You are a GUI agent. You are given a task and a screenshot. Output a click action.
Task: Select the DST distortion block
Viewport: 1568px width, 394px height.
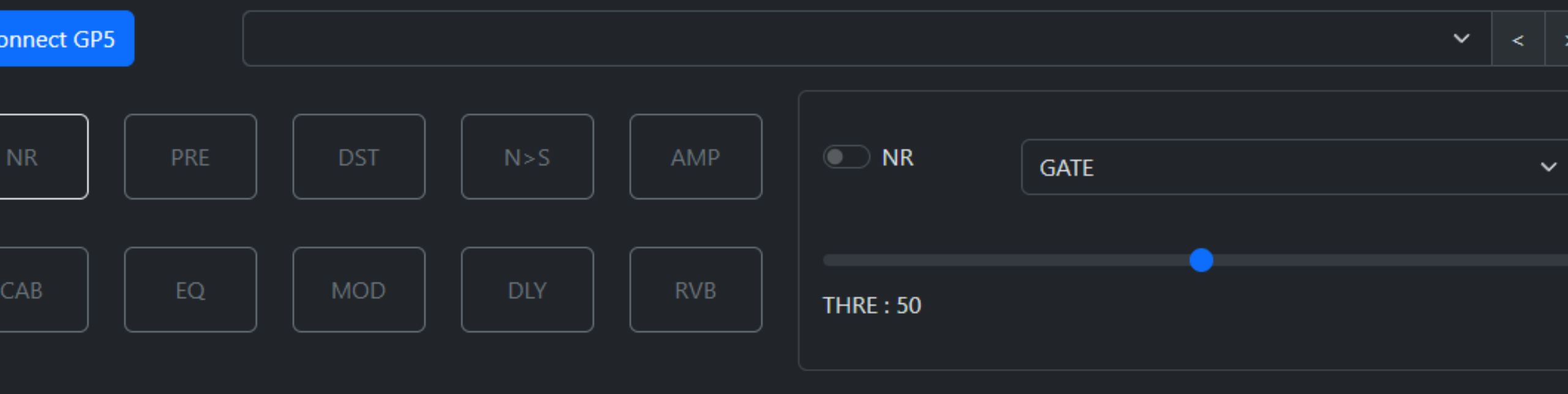[358, 157]
